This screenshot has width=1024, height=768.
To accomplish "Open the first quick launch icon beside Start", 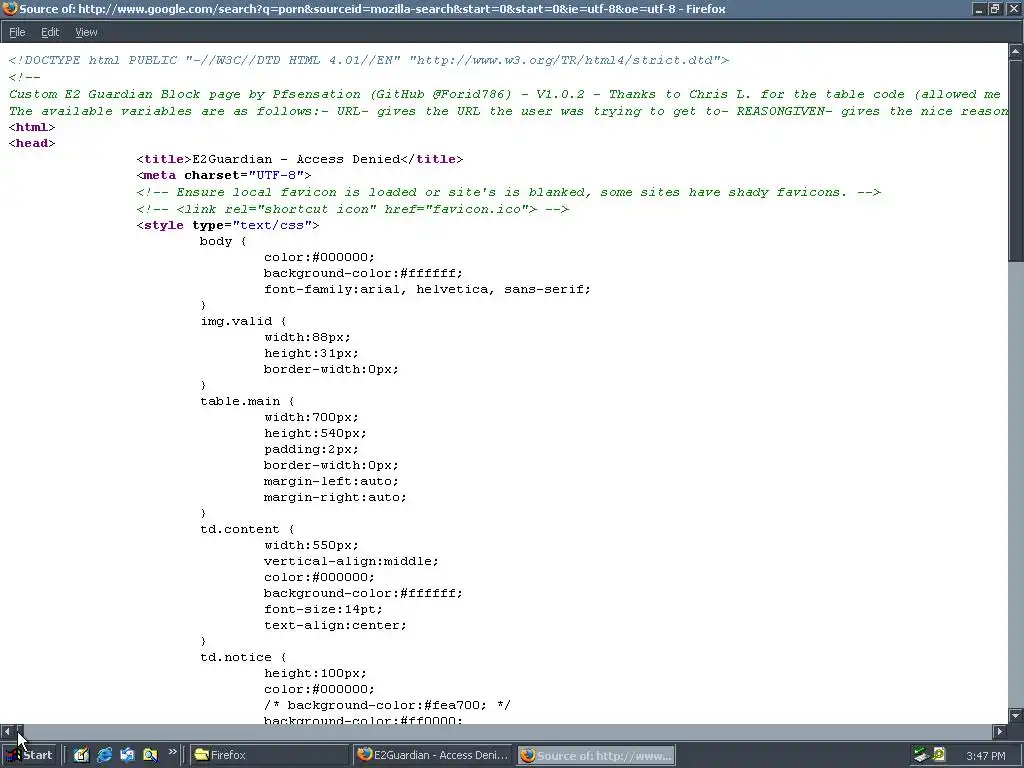I will (82, 755).
